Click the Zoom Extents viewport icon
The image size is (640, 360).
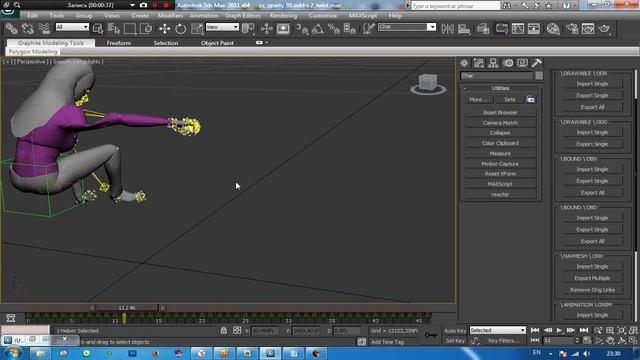coord(621,330)
